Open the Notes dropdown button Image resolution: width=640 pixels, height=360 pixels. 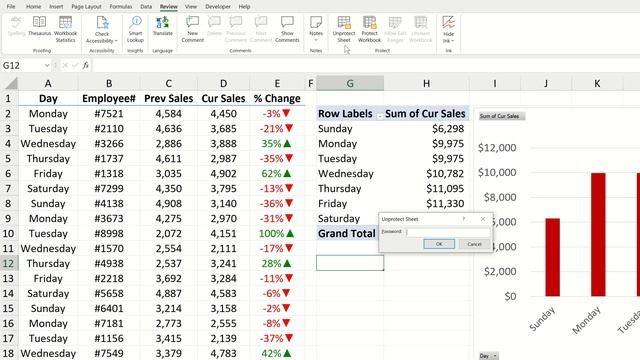(316, 29)
